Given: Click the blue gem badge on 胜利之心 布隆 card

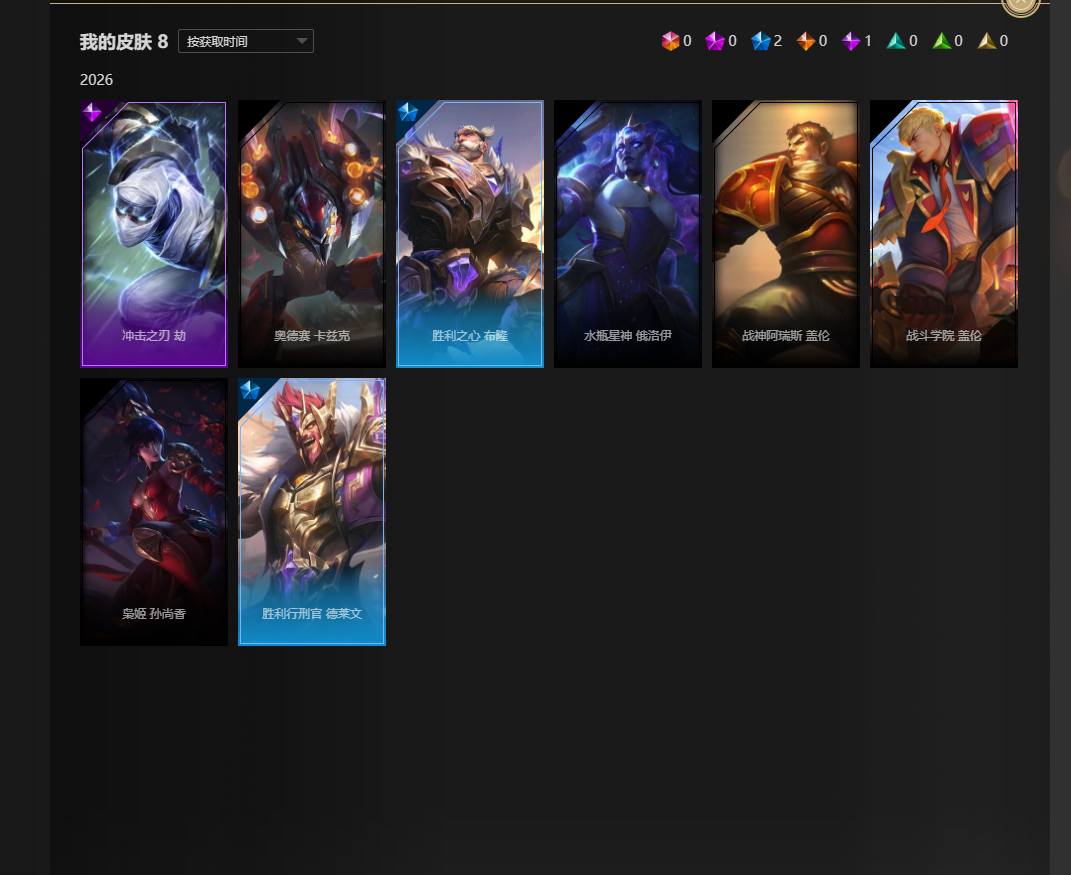Looking at the screenshot, I should [x=408, y=112].
